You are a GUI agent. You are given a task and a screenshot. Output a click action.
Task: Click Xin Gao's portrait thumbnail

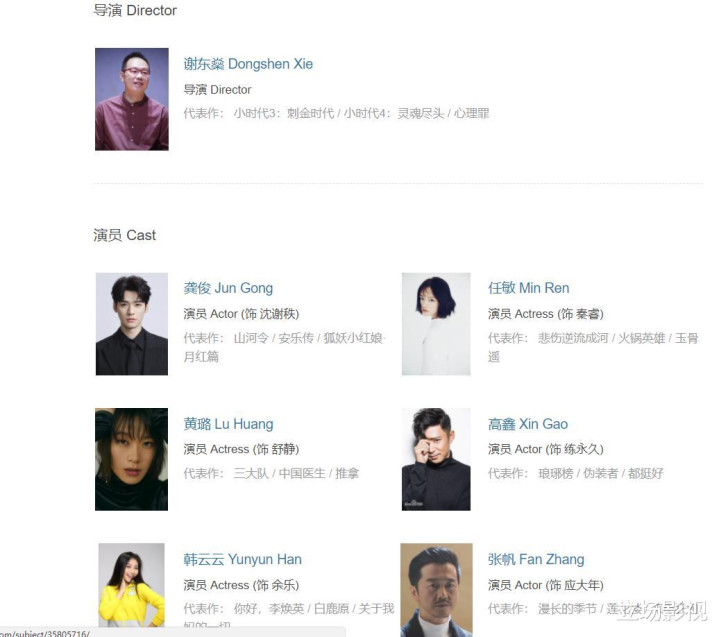[436, 459]
